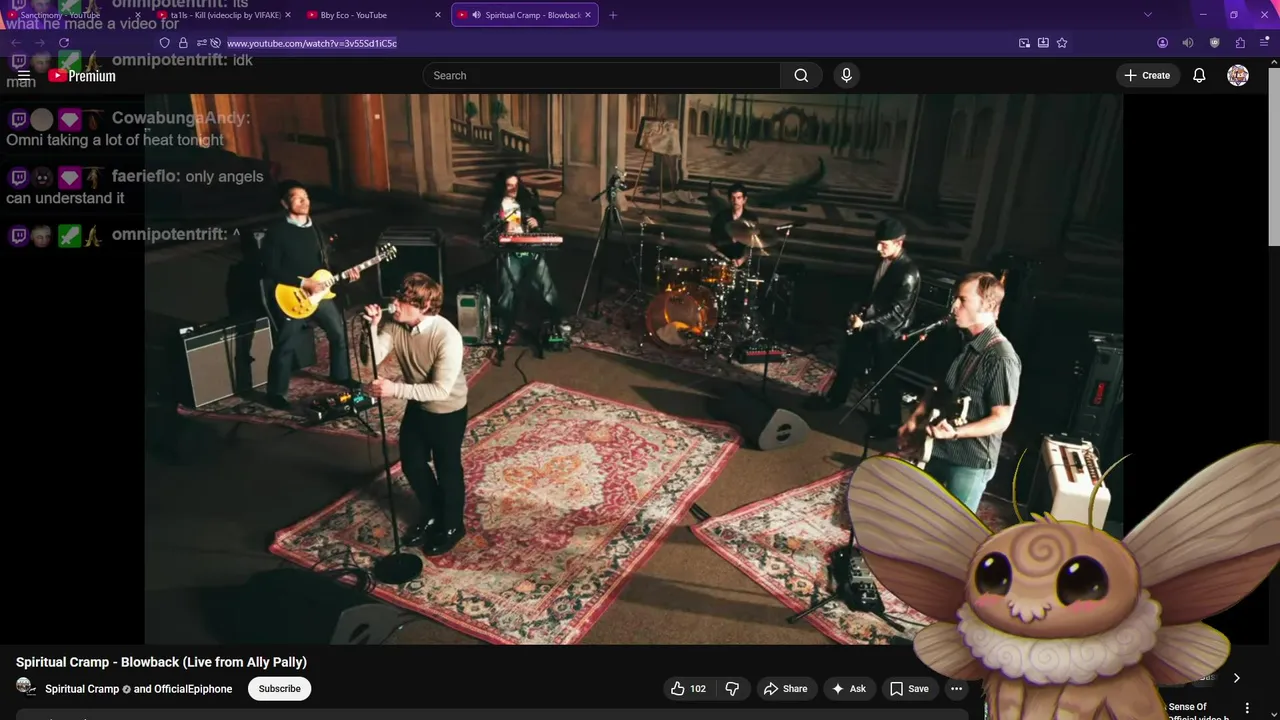Close the Spiritual Cramp tab
This screenshot has width=1280, height=720.
click(x=588, y=15)
